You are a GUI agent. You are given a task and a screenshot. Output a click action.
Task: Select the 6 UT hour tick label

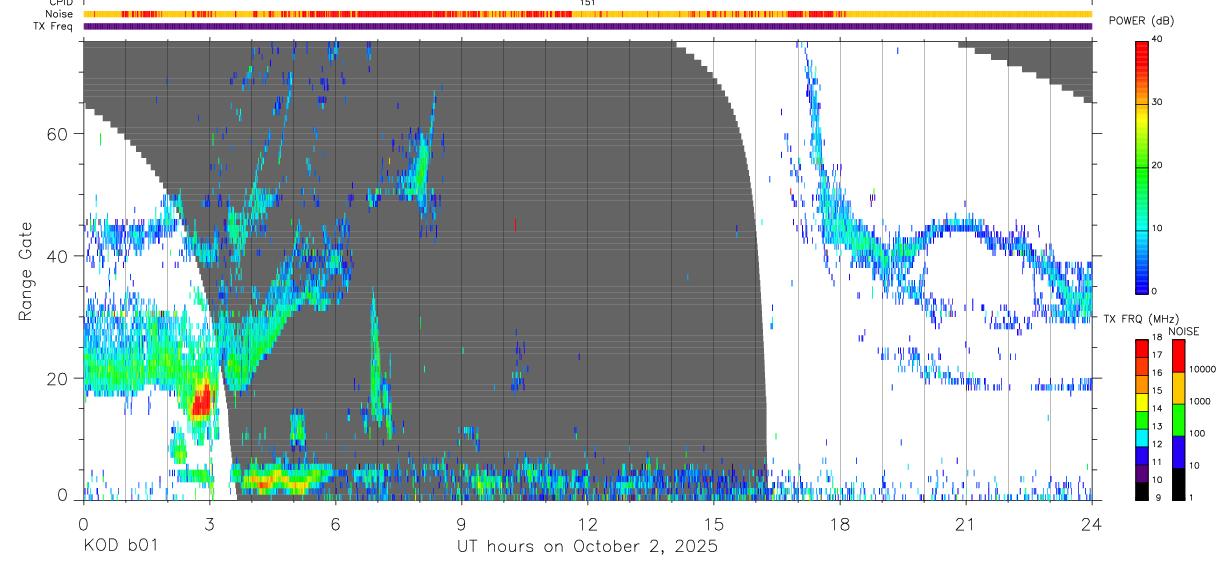pyautogui.click(x=335, y=525)
